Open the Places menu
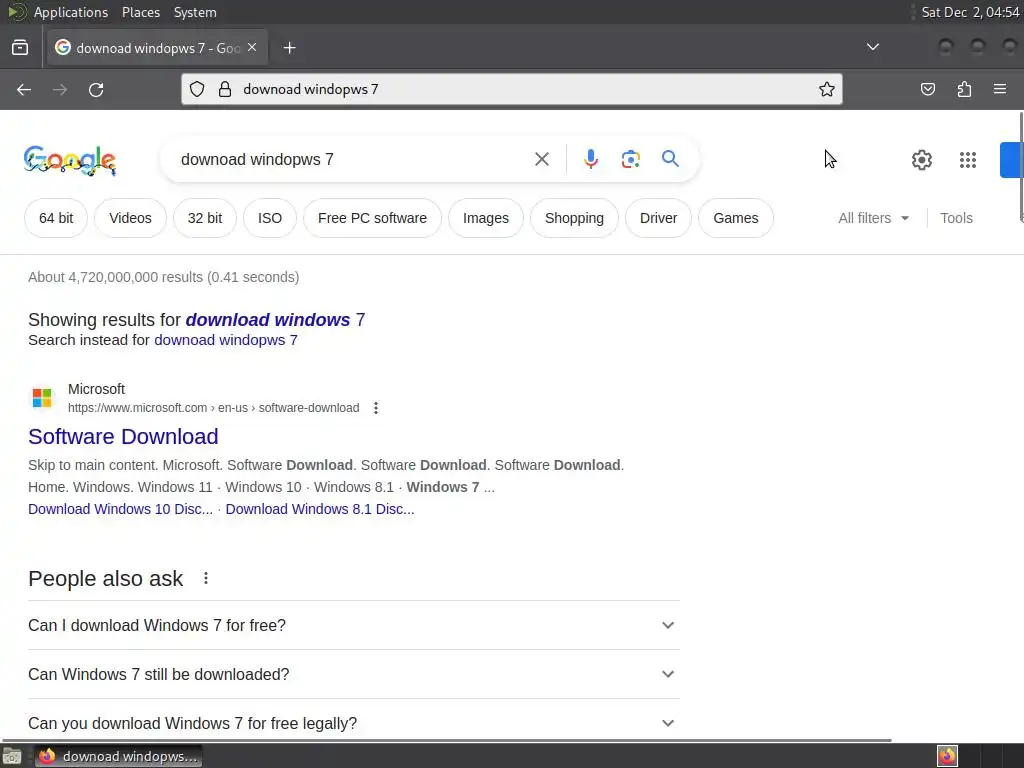 tap(141, 12)
